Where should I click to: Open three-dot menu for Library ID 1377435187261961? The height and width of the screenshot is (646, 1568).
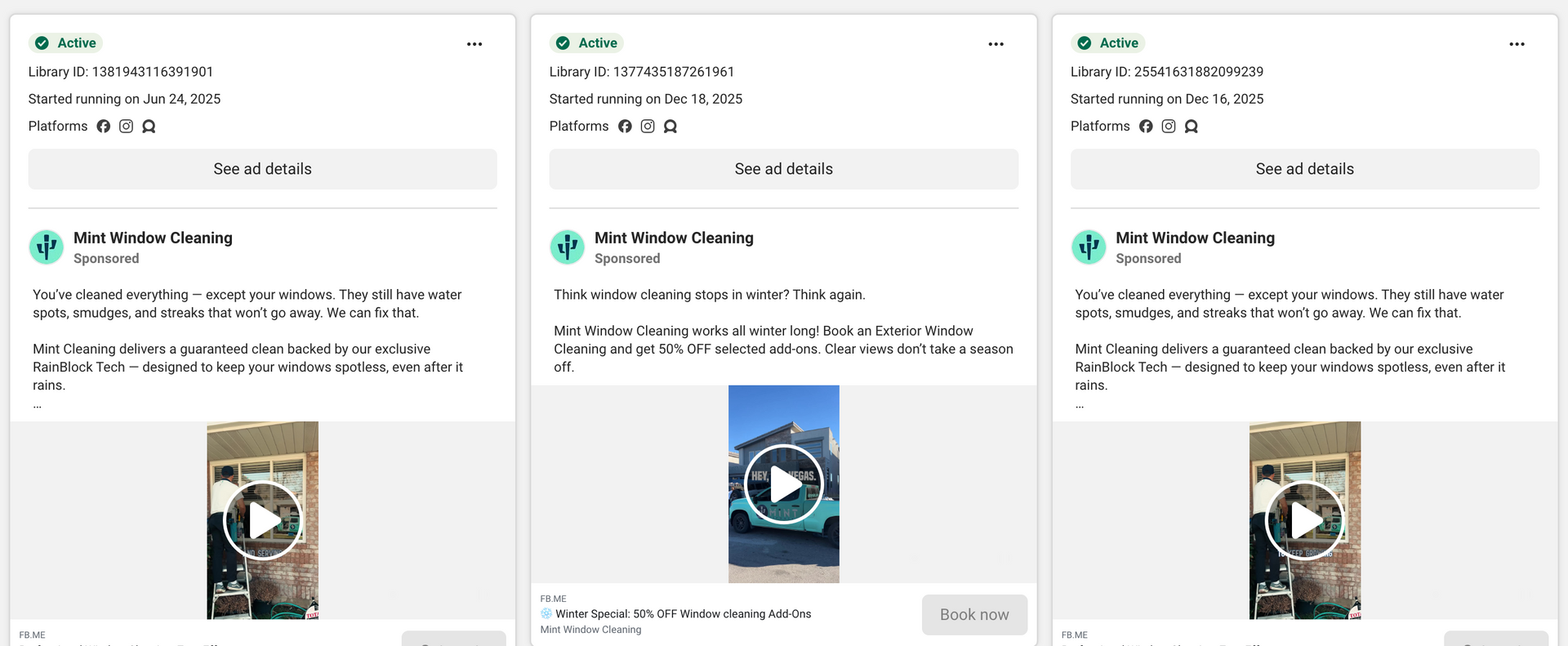click(996, 44)
